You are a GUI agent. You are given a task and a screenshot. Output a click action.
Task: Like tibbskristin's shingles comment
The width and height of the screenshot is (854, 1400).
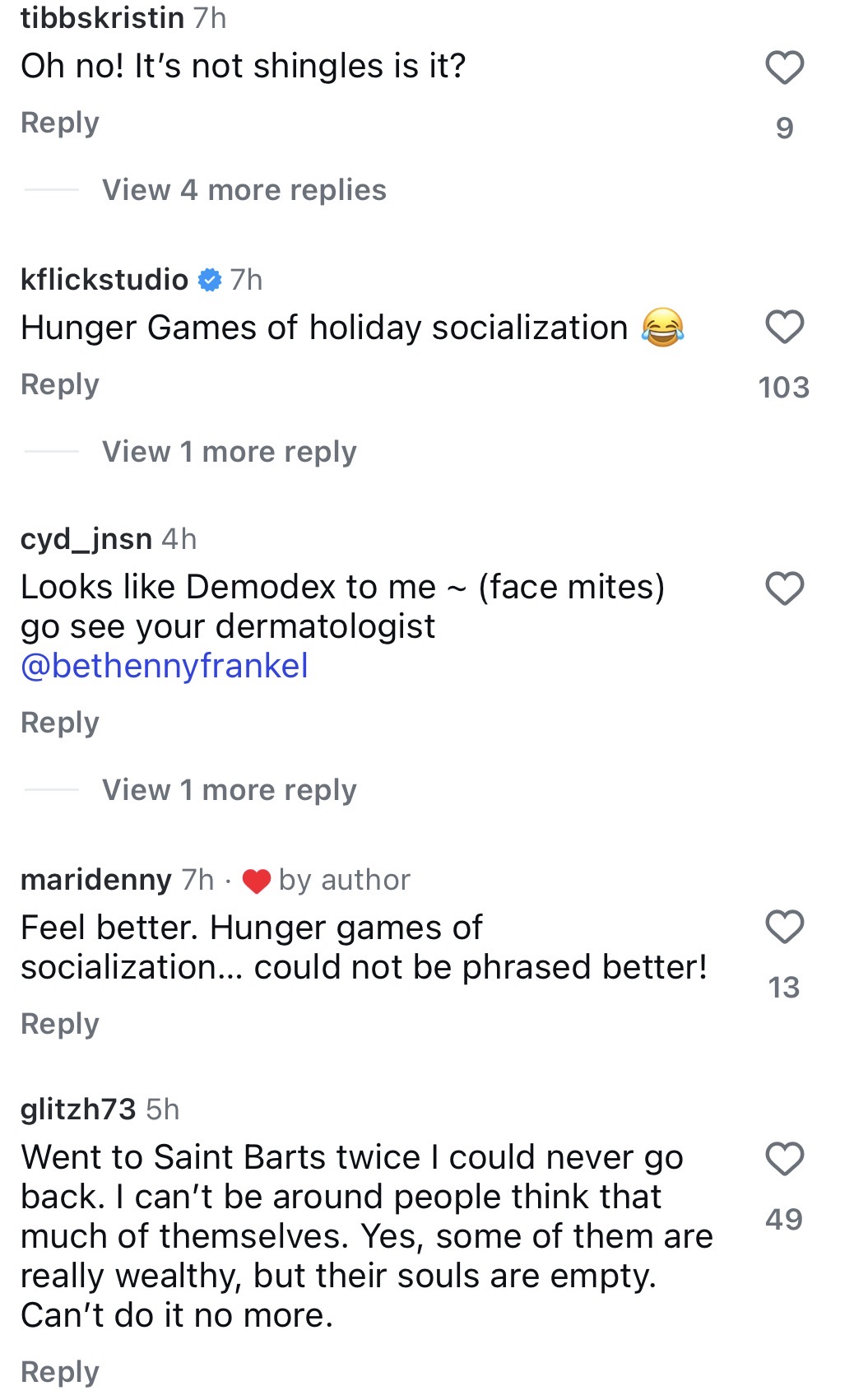(784, 67)
